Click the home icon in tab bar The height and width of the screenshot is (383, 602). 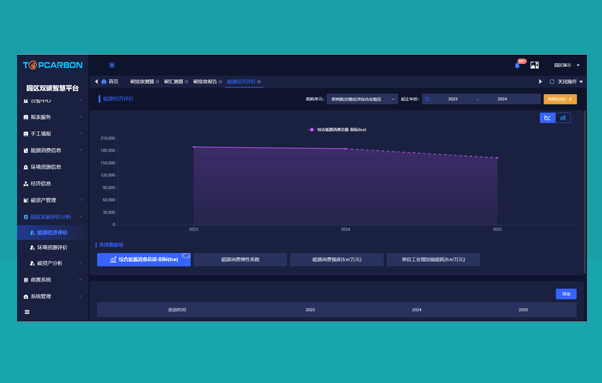pos(104,81)
